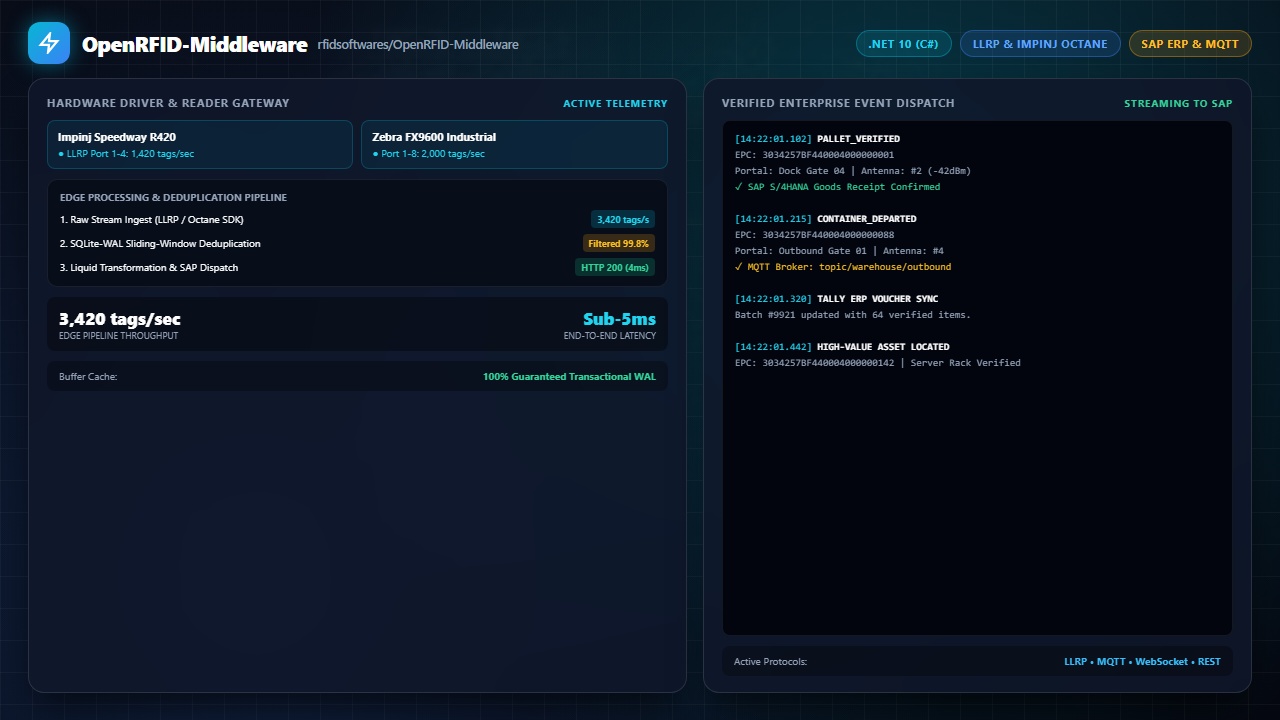Image resolution: width=1280 pixels, height=720 pixels.
Task: Click the EPC ending in 0001
Action: (x=815, y=155)
